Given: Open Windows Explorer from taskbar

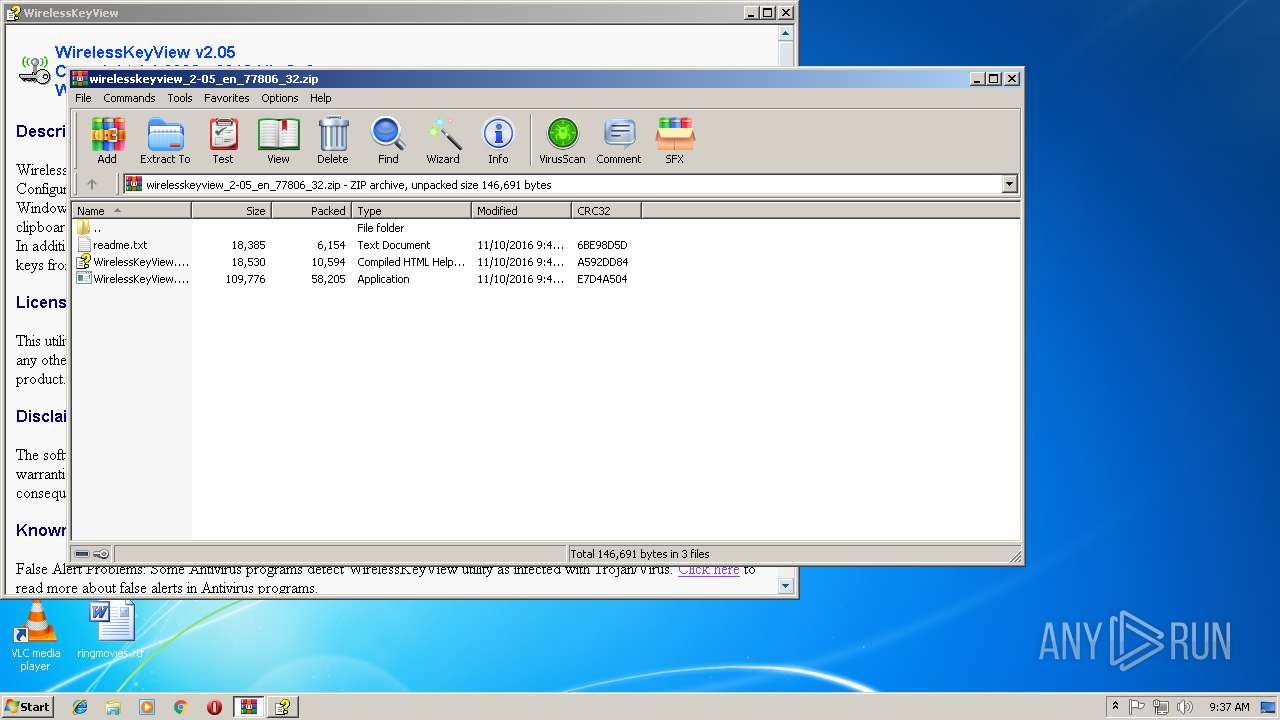Looking at the screenshot, I should (x=113, y=707).
